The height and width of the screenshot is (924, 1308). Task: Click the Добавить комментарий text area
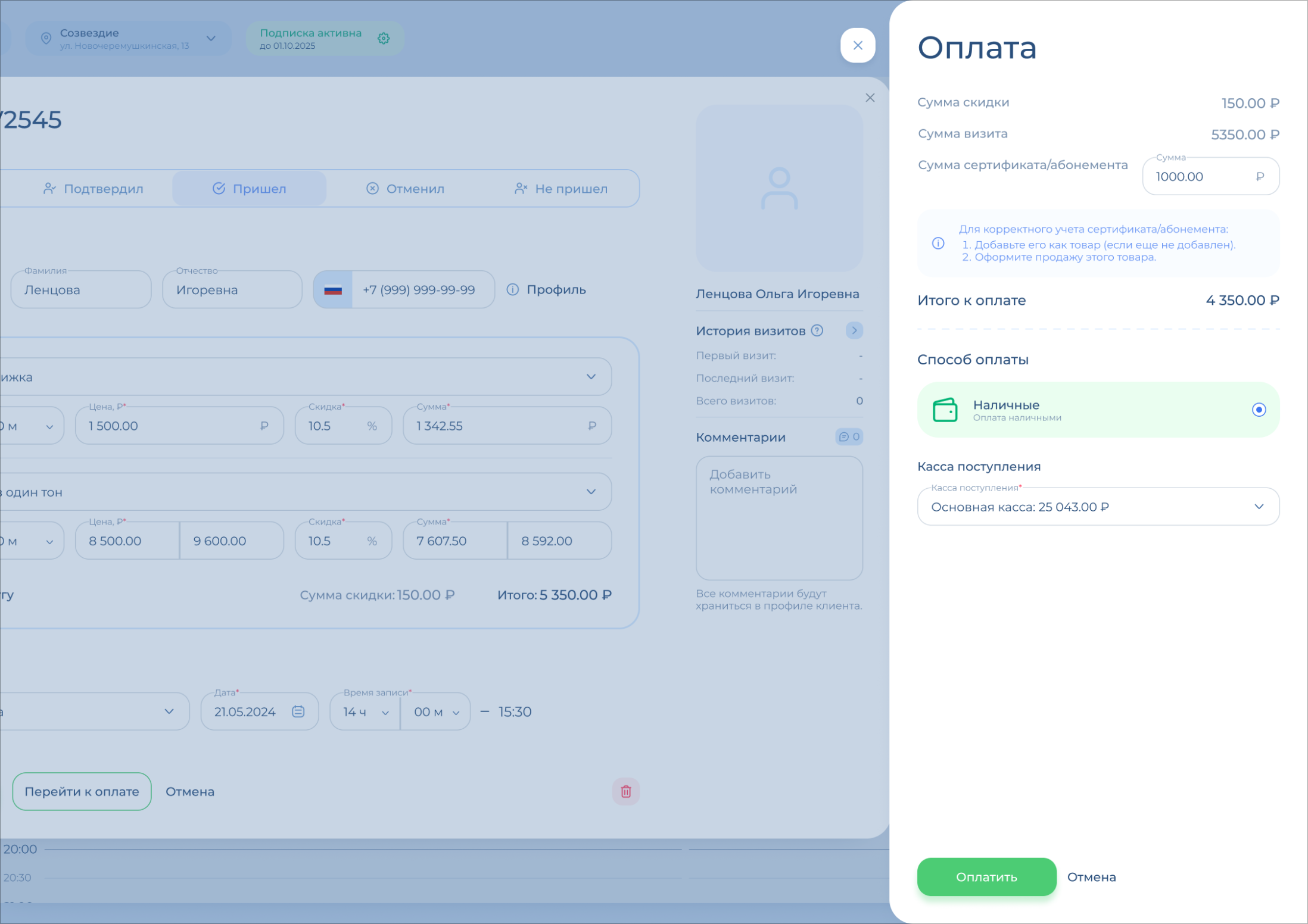pos(778,518)
